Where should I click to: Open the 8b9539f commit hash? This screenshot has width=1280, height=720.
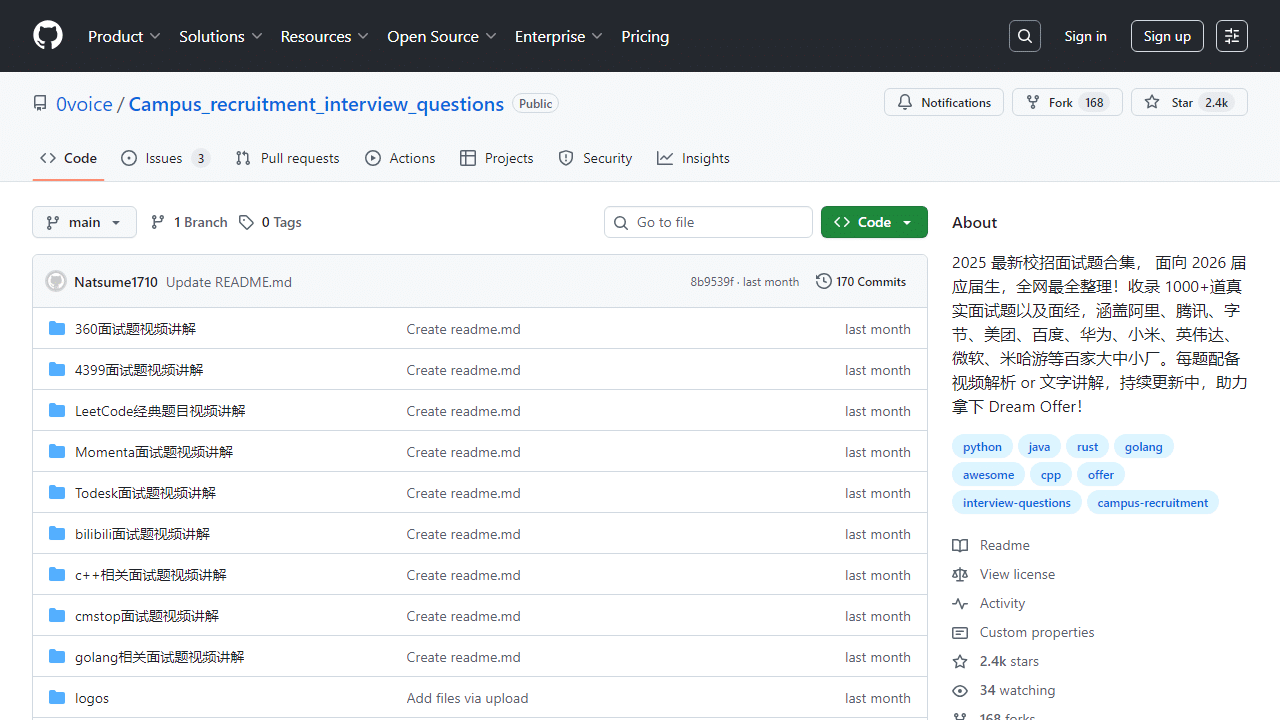click(712, 282)
